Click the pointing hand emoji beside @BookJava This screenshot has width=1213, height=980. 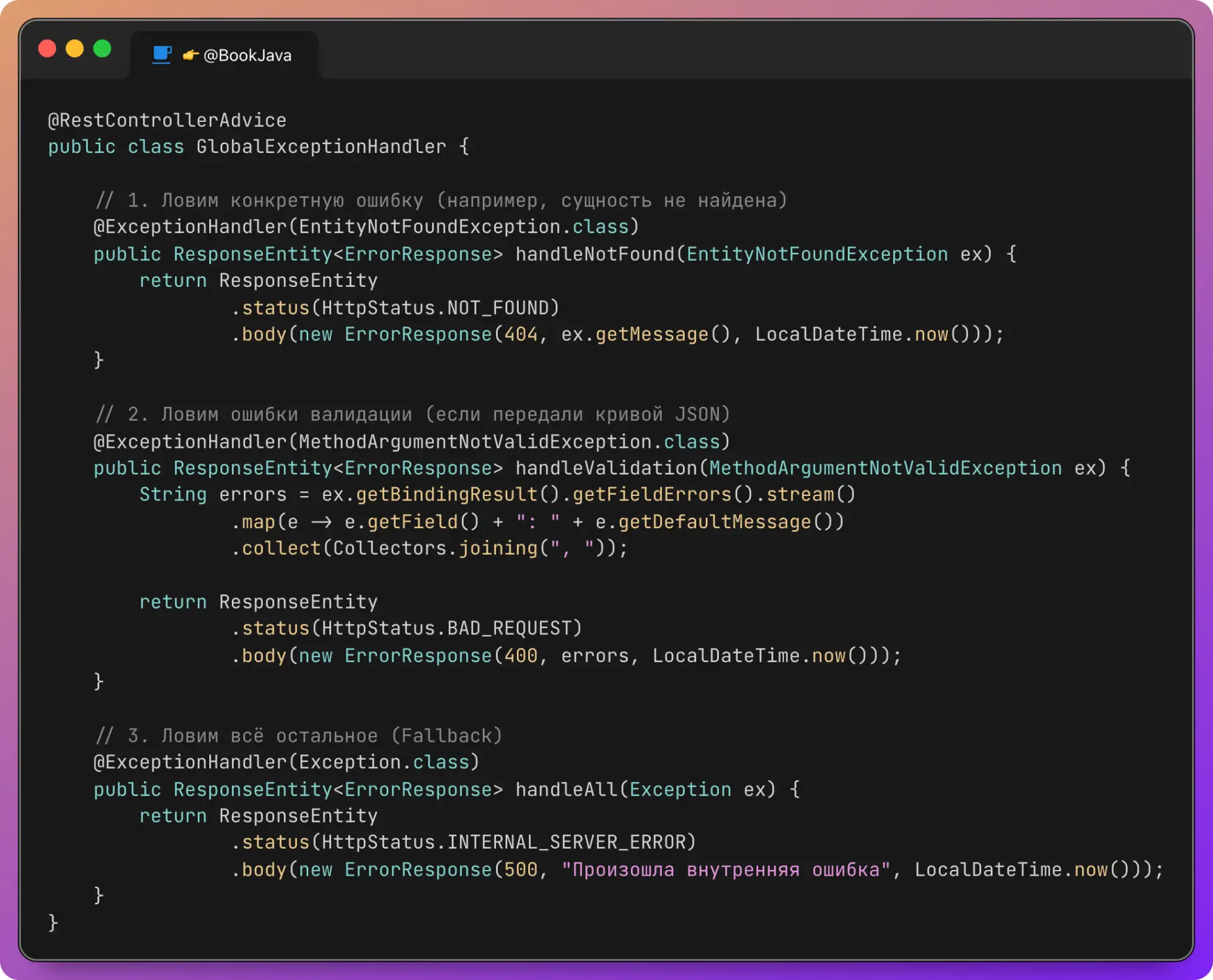click(191, 56)
